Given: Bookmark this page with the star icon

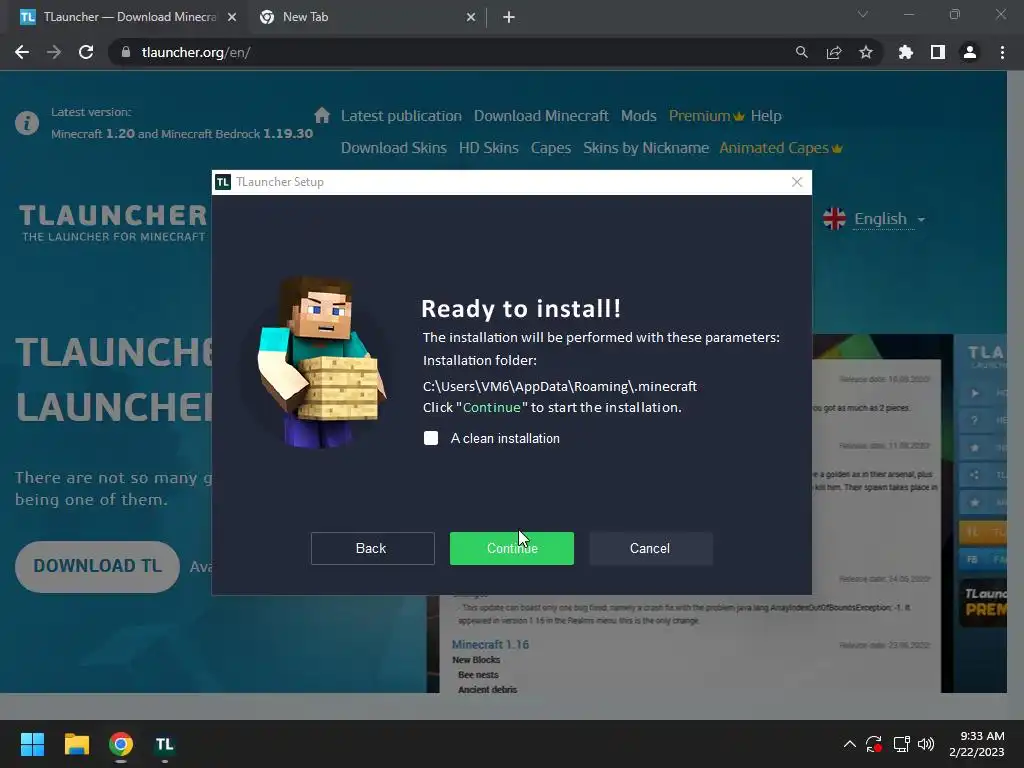Looking at the screenshot, I should [866, 52].
